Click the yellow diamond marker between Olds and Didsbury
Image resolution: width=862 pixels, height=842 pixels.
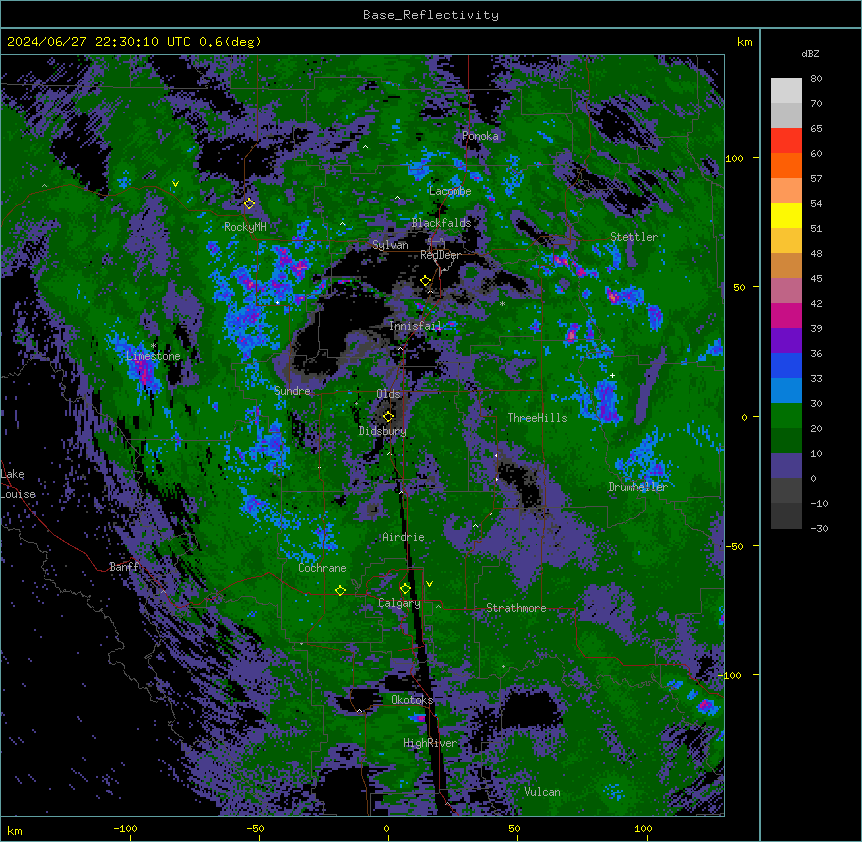(x=388, y=416)
